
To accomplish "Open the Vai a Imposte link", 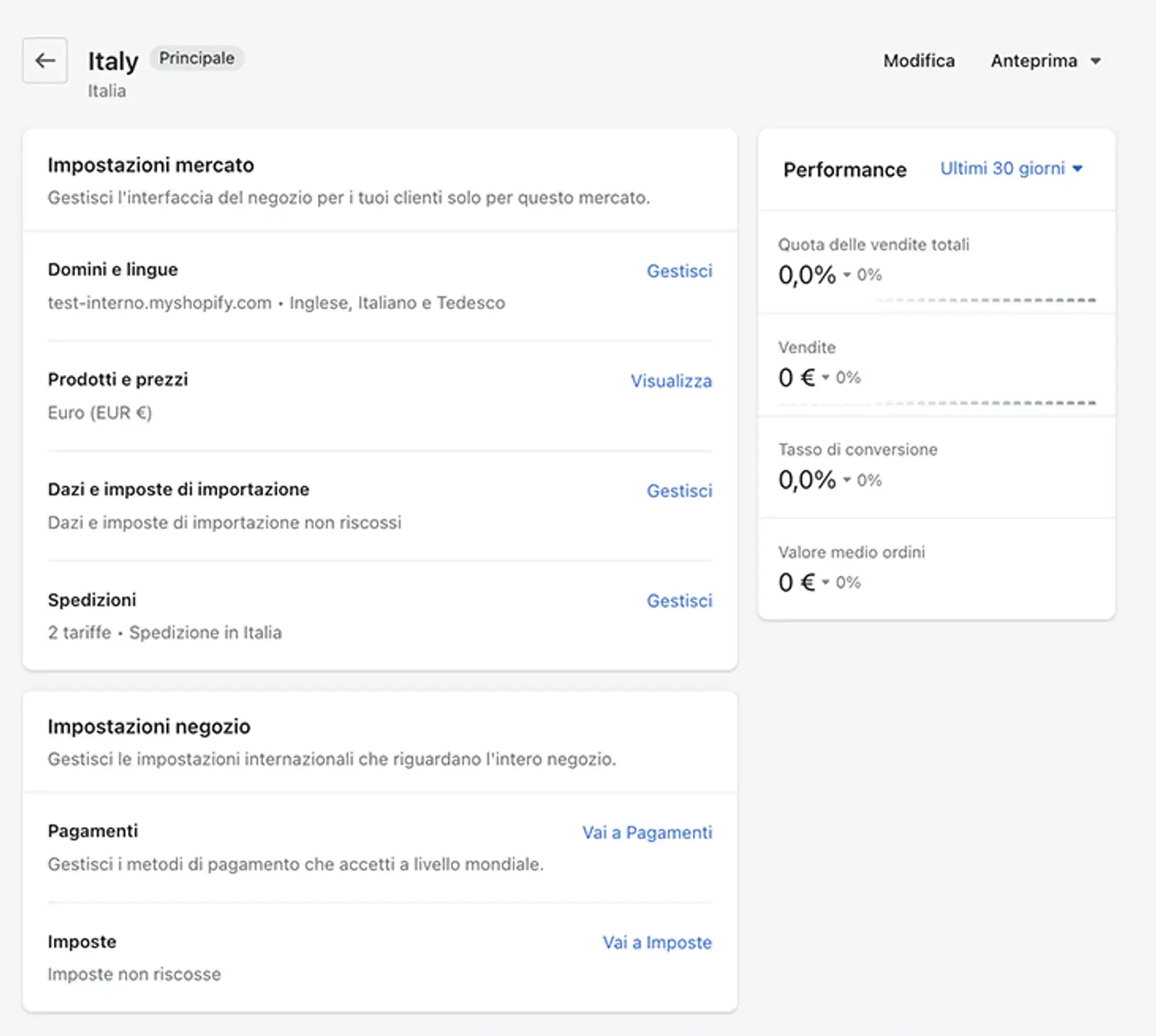I will pyautogui.click(x=657, y=942).
